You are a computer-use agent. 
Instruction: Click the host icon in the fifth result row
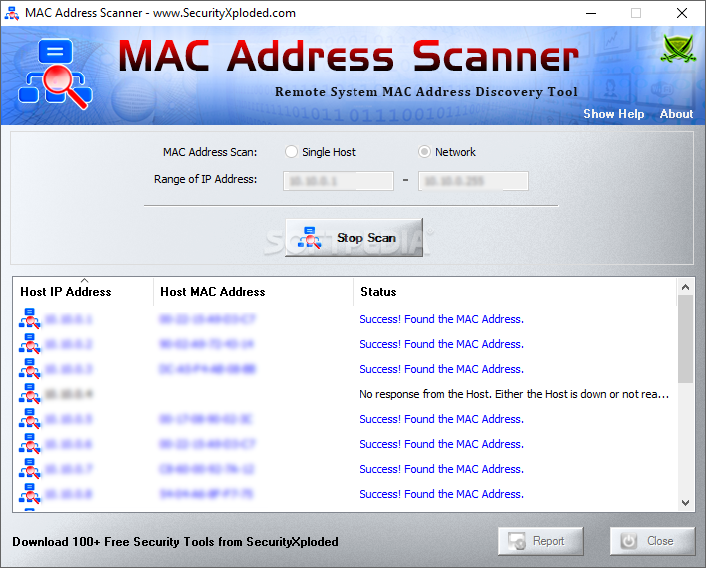click(x=30, y=419)
